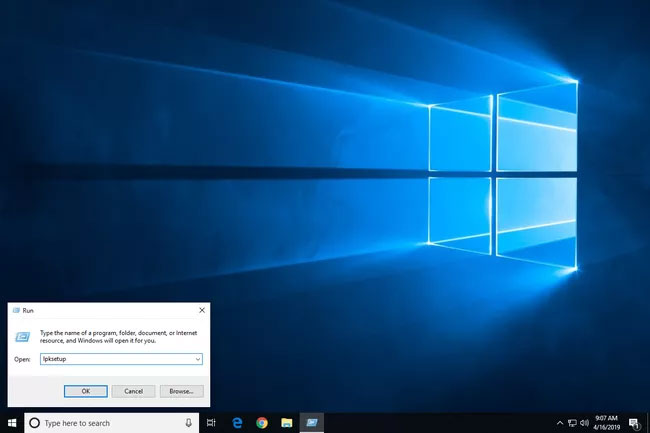Click the Browse... button in Run
The height and width of the screenshot is (433, 650).
(182, 391)
